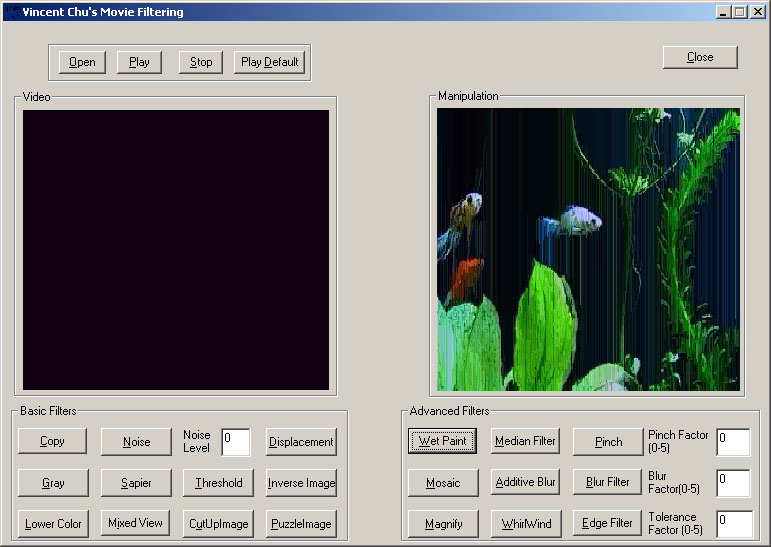
Task: Stop the video playback
Action: 201,62
